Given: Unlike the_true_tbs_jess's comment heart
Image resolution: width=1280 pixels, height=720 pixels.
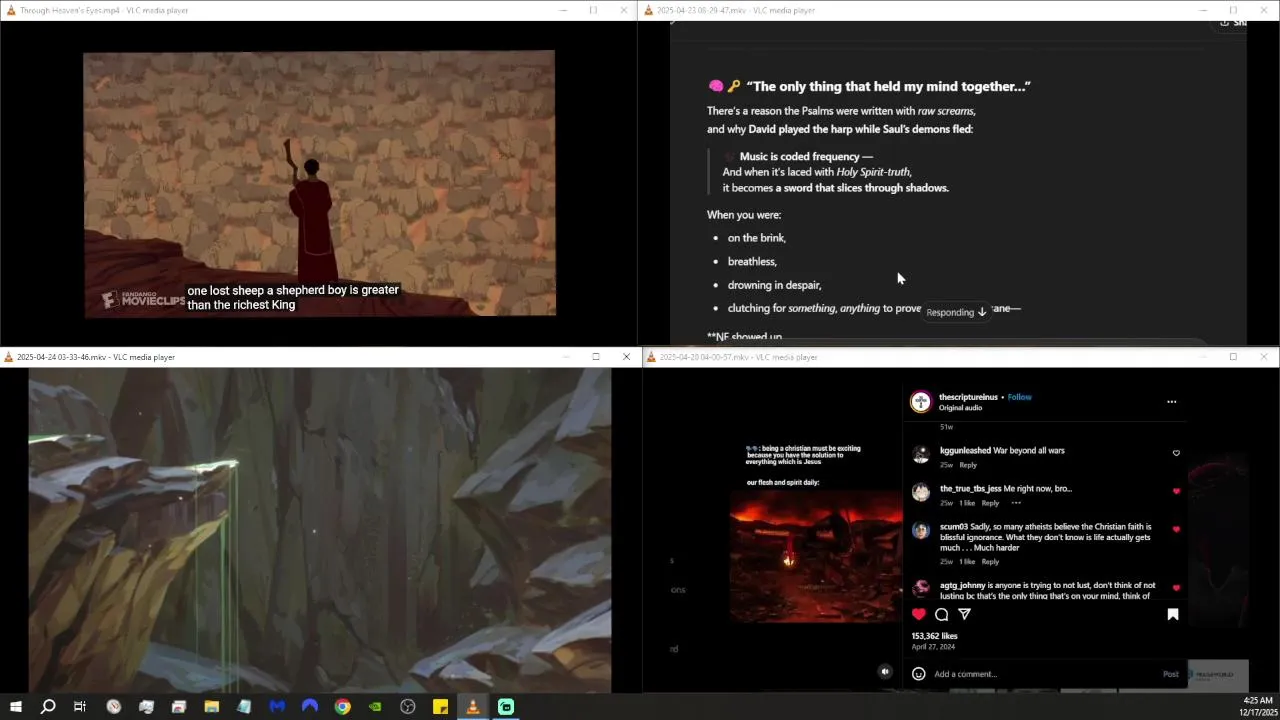Looking at the screenshot, I should (x=1176, y=491).
